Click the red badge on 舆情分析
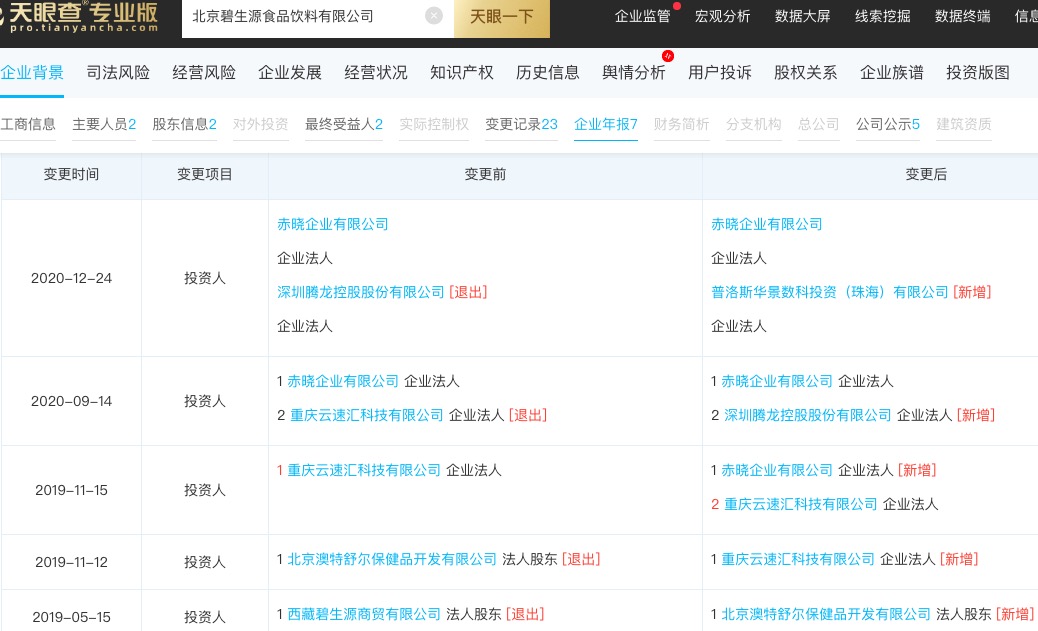The height and width of the screenshot is (631, 1038). pos(668,56)
